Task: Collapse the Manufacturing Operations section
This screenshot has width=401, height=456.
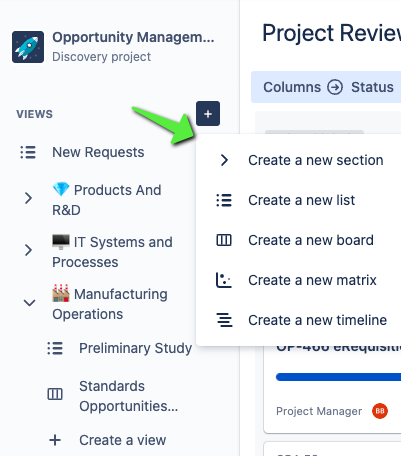Action: [29, 303]
